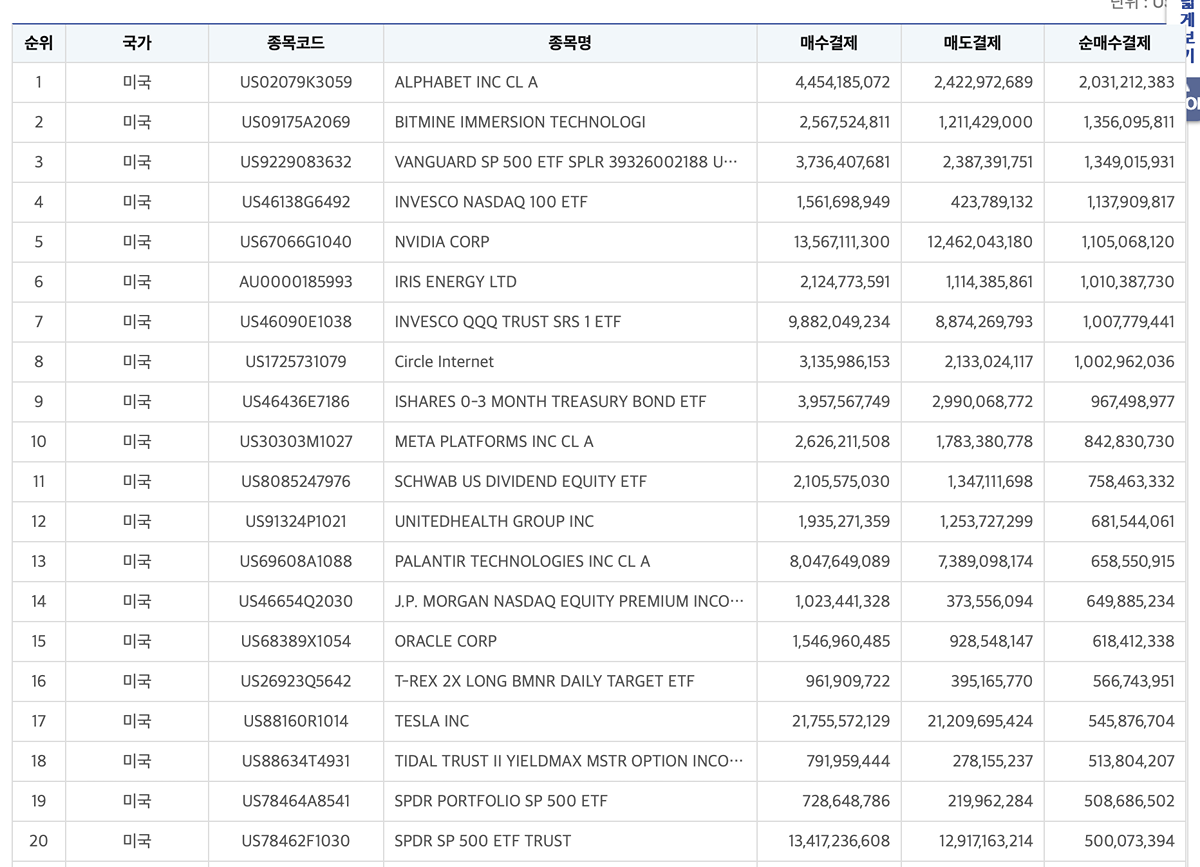Click the 국가 column header
The width and height of the screenshot is (1200, 867).
[x=137, y=43]
